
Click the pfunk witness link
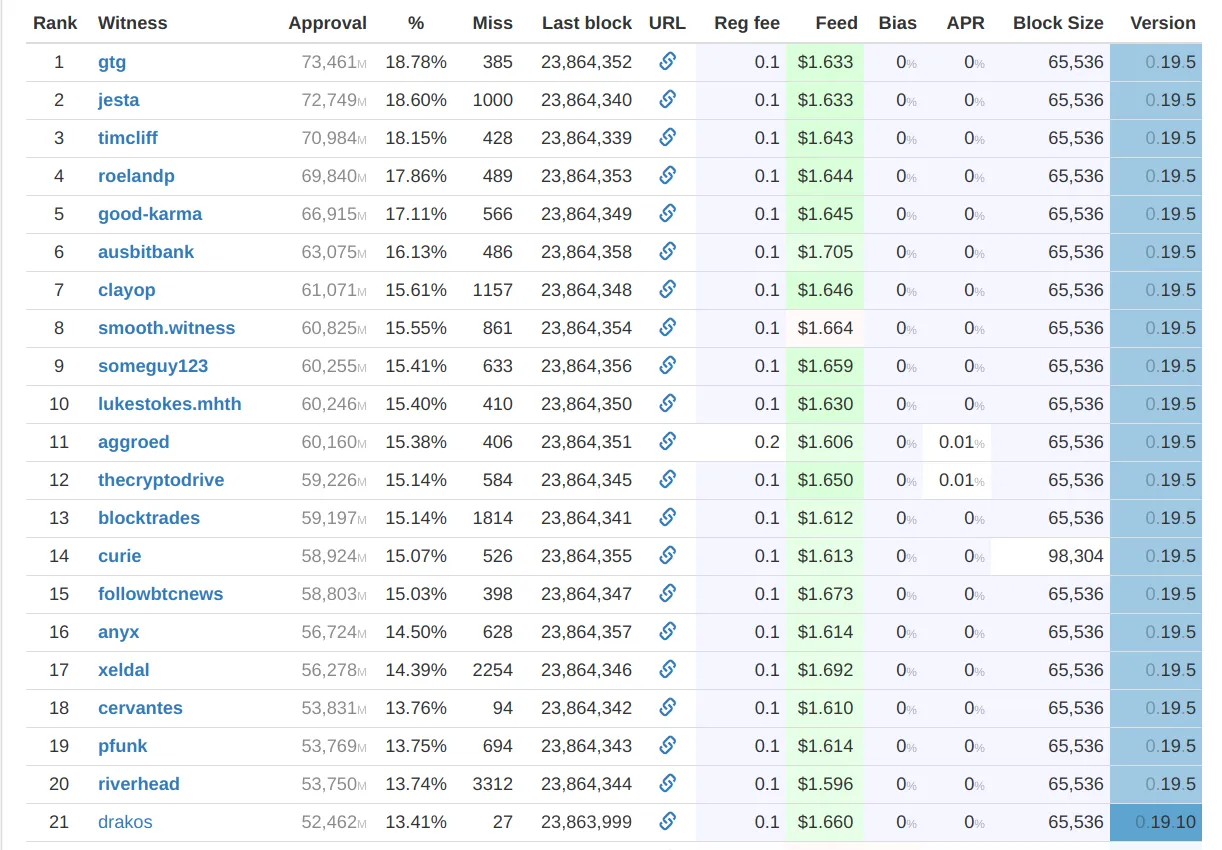(x=123, y=746)
